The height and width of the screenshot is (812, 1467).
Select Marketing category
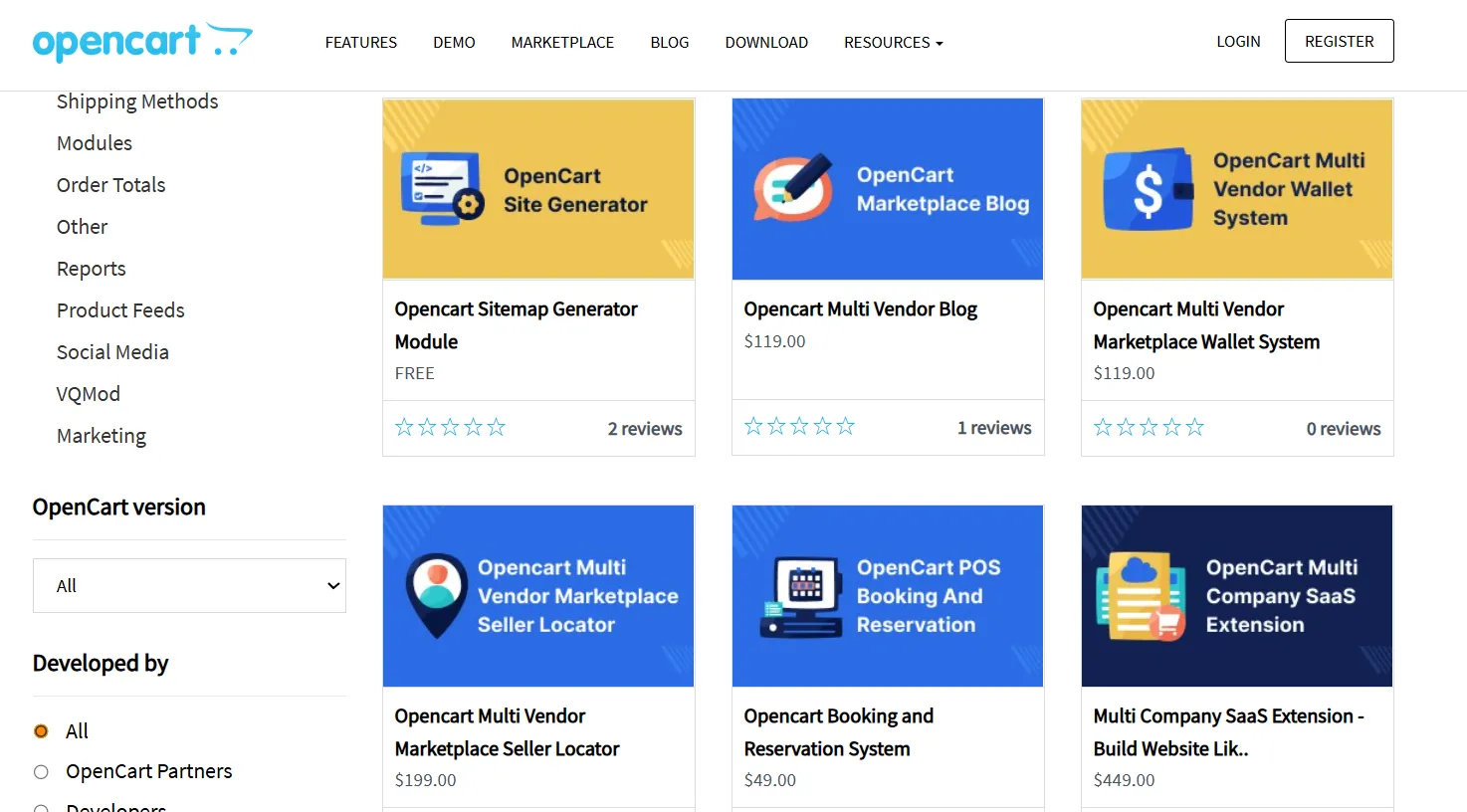click(102, 436)
